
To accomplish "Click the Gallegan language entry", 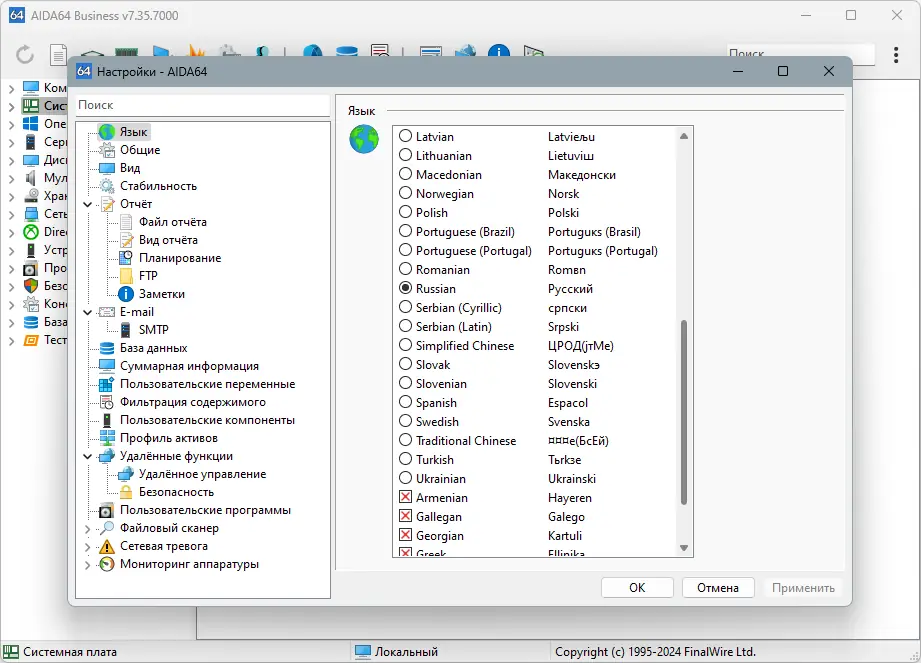I will tap(438, 517).
